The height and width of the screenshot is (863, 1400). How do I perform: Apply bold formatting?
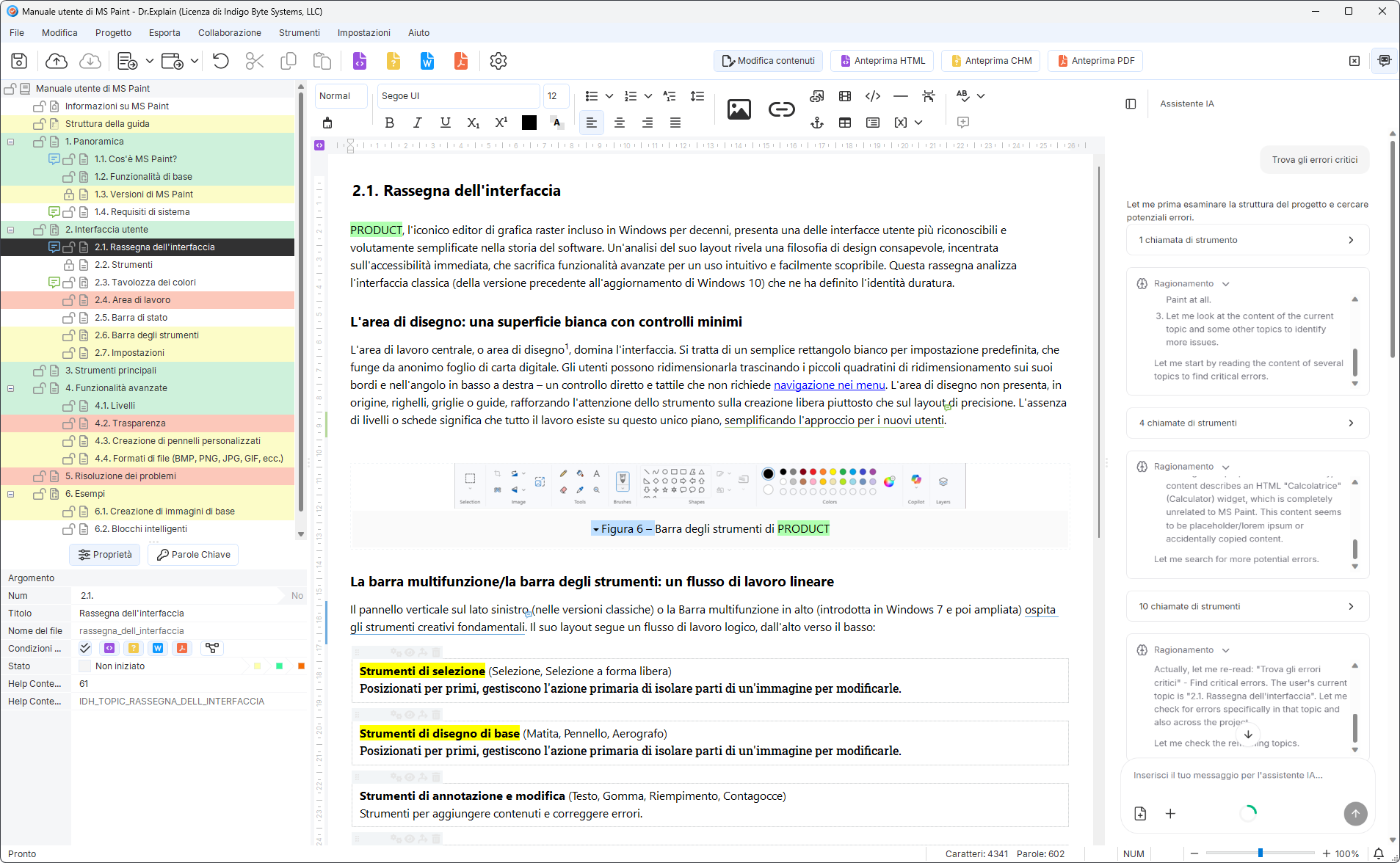(x=390, y=123)
